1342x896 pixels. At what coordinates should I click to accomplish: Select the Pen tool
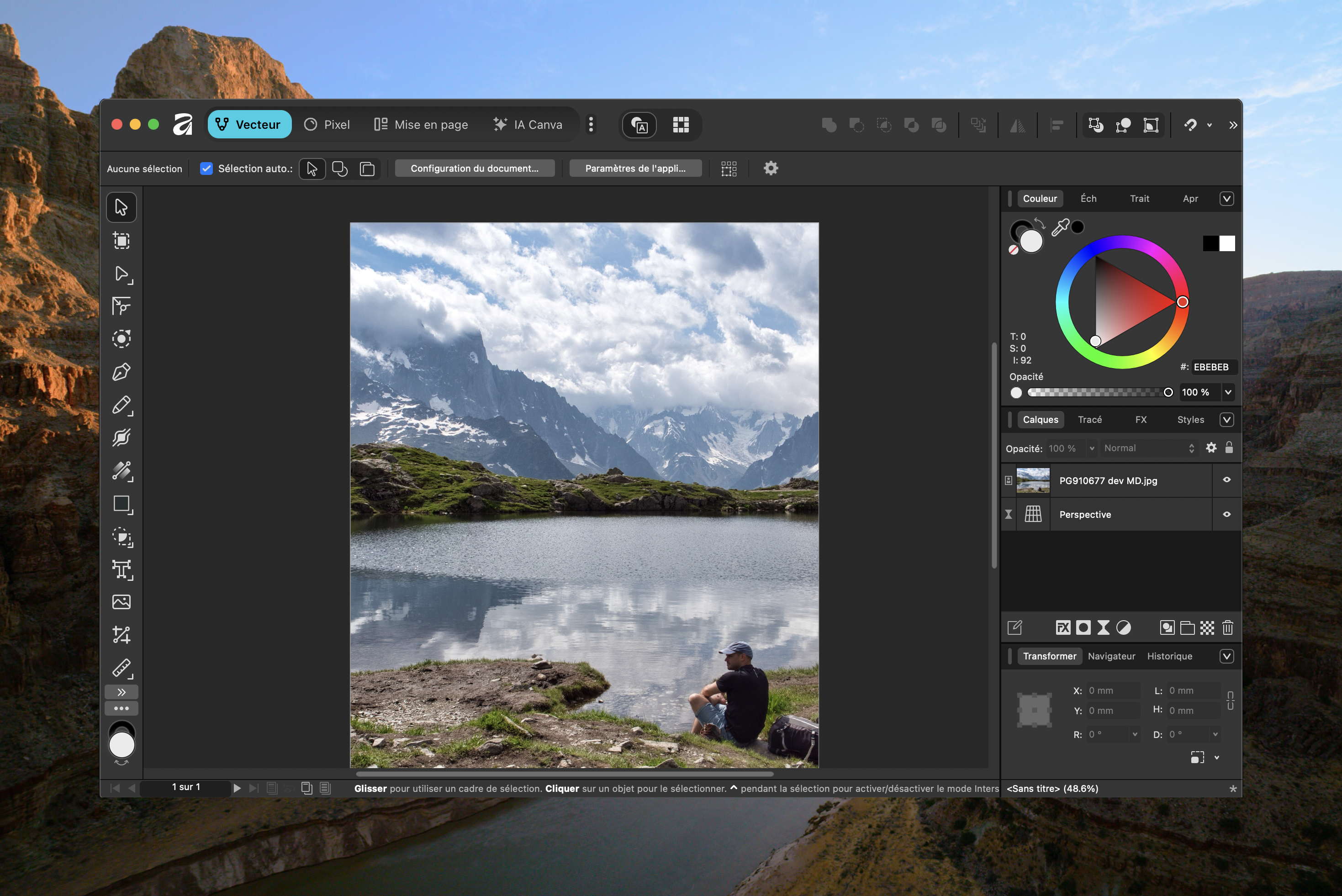coord(121,371)
